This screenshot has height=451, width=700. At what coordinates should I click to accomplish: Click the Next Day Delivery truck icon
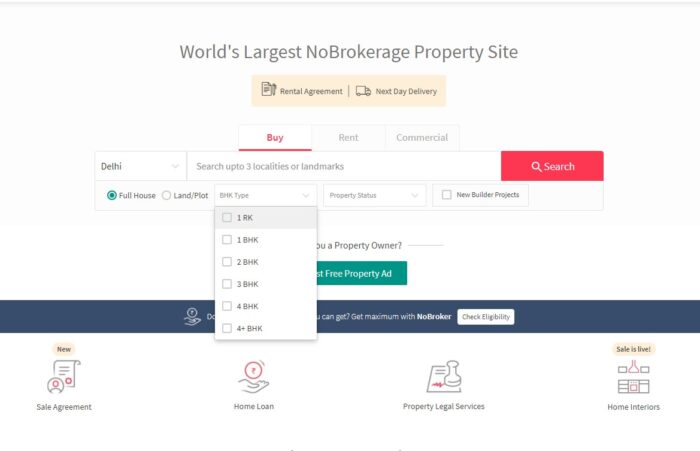(x=363, y=91)
